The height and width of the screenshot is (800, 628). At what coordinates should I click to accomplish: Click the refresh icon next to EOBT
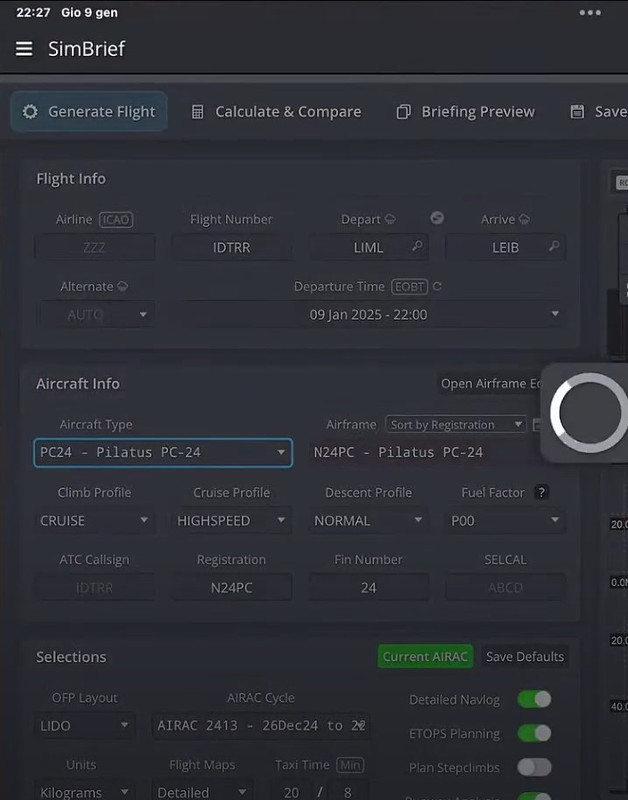click(437, 286)
